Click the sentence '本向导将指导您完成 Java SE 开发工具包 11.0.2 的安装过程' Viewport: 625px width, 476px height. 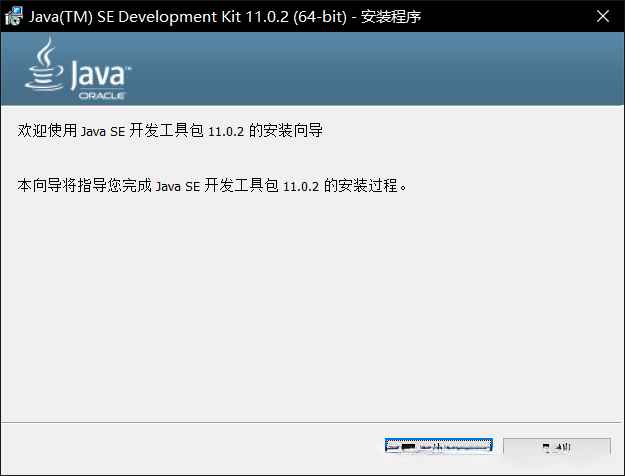(x=212, y=185)
